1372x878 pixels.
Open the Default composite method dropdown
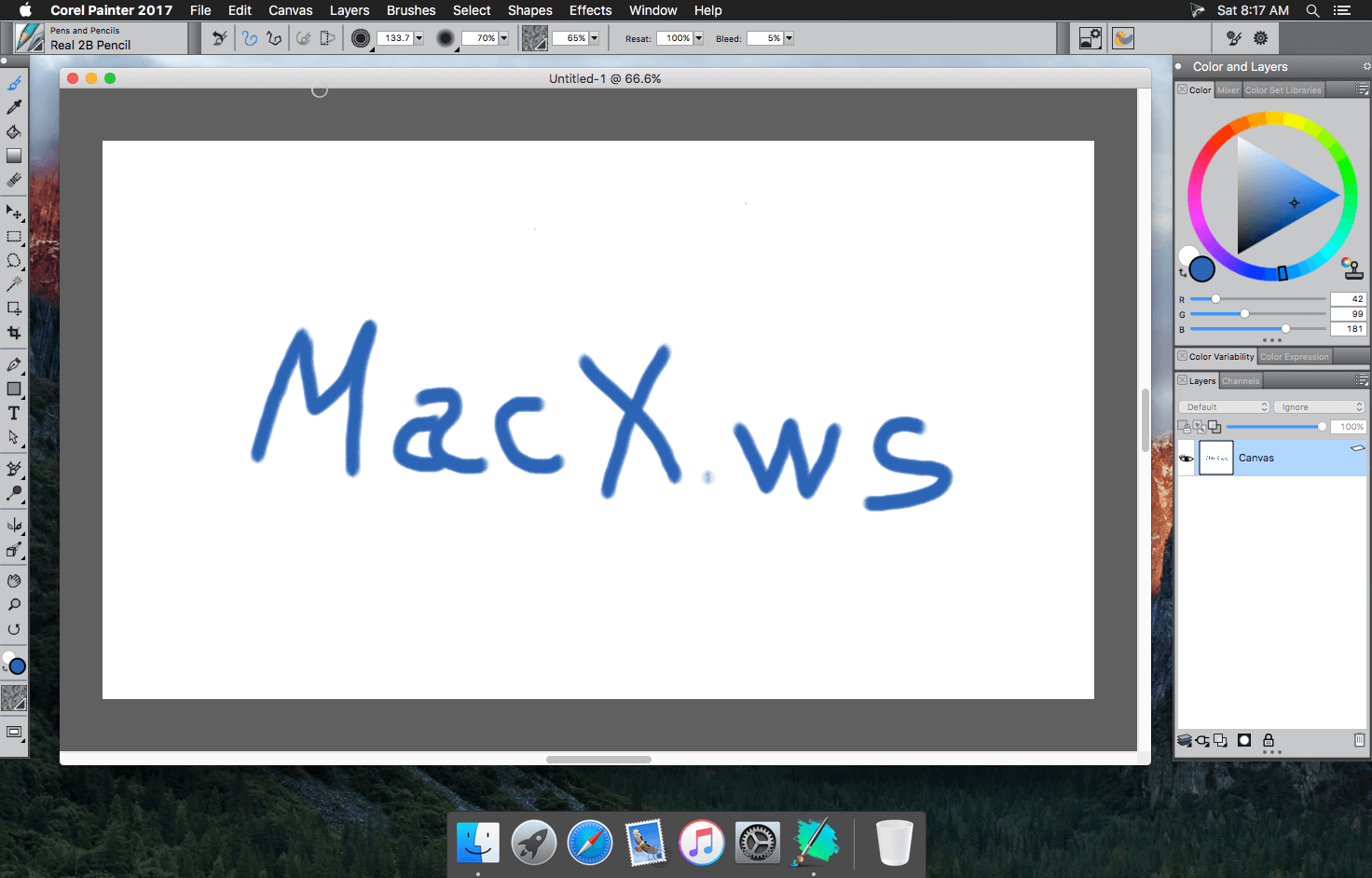click(1225, 407)
